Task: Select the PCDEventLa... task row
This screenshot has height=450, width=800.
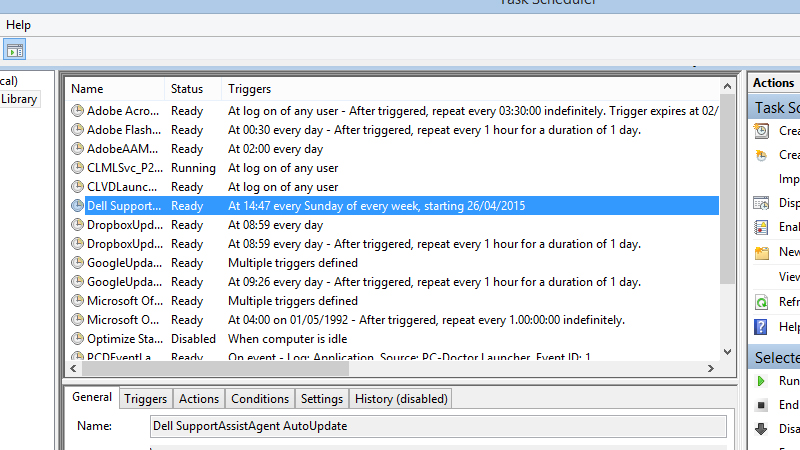Action: (x=392, y=357)
